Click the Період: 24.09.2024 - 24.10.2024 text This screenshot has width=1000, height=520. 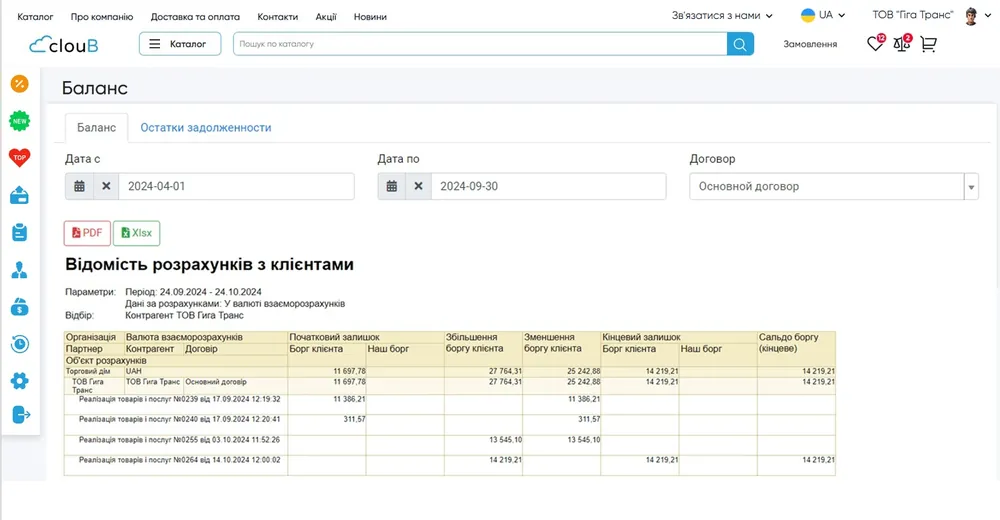click(193, 292)
